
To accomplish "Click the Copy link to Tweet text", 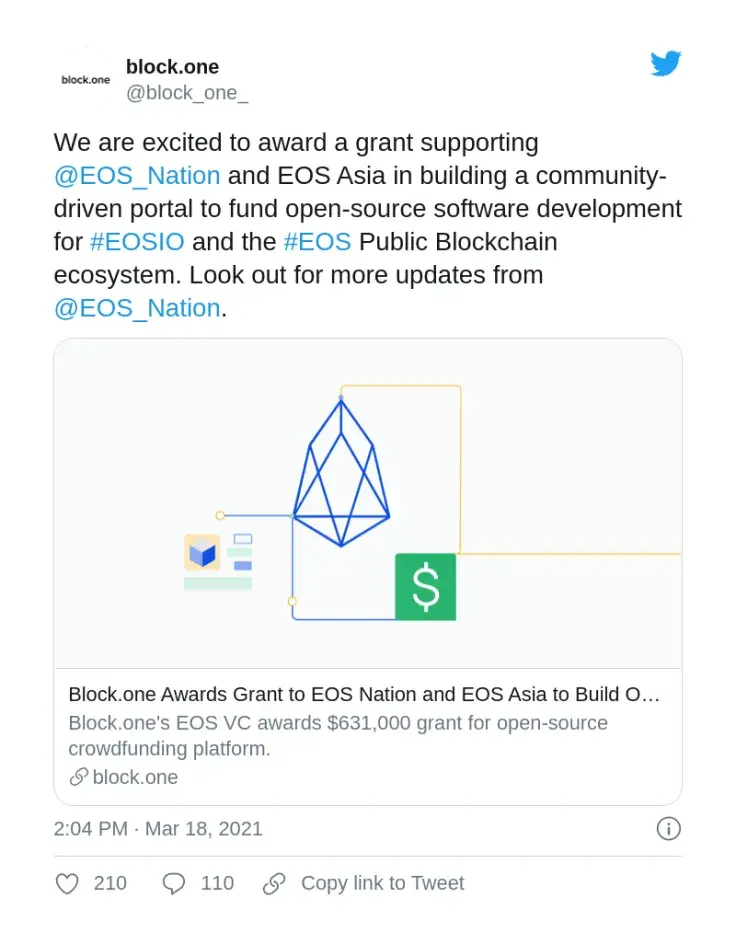I will coord(382,883).
